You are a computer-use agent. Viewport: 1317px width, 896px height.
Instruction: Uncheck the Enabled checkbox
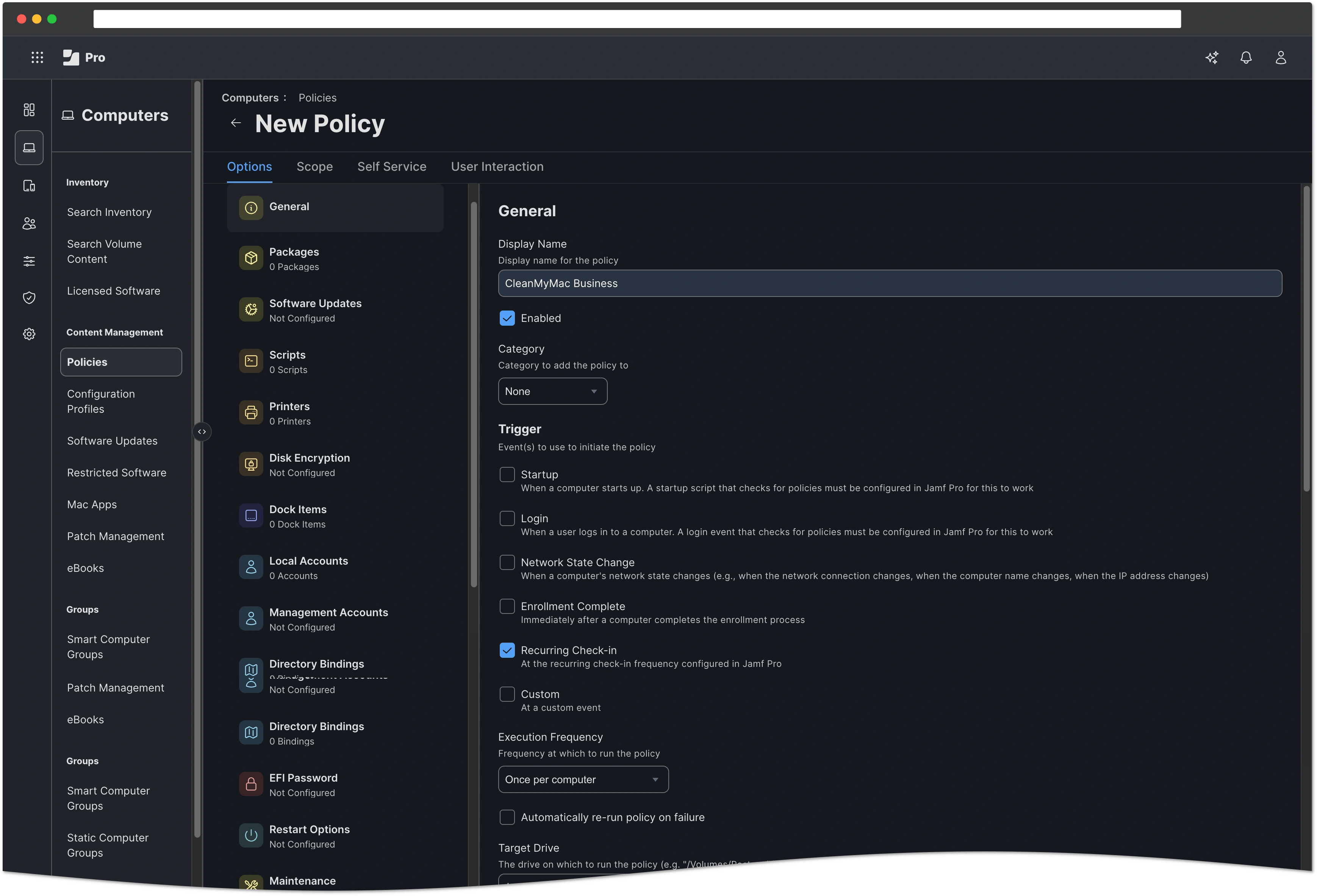(507, 318)
